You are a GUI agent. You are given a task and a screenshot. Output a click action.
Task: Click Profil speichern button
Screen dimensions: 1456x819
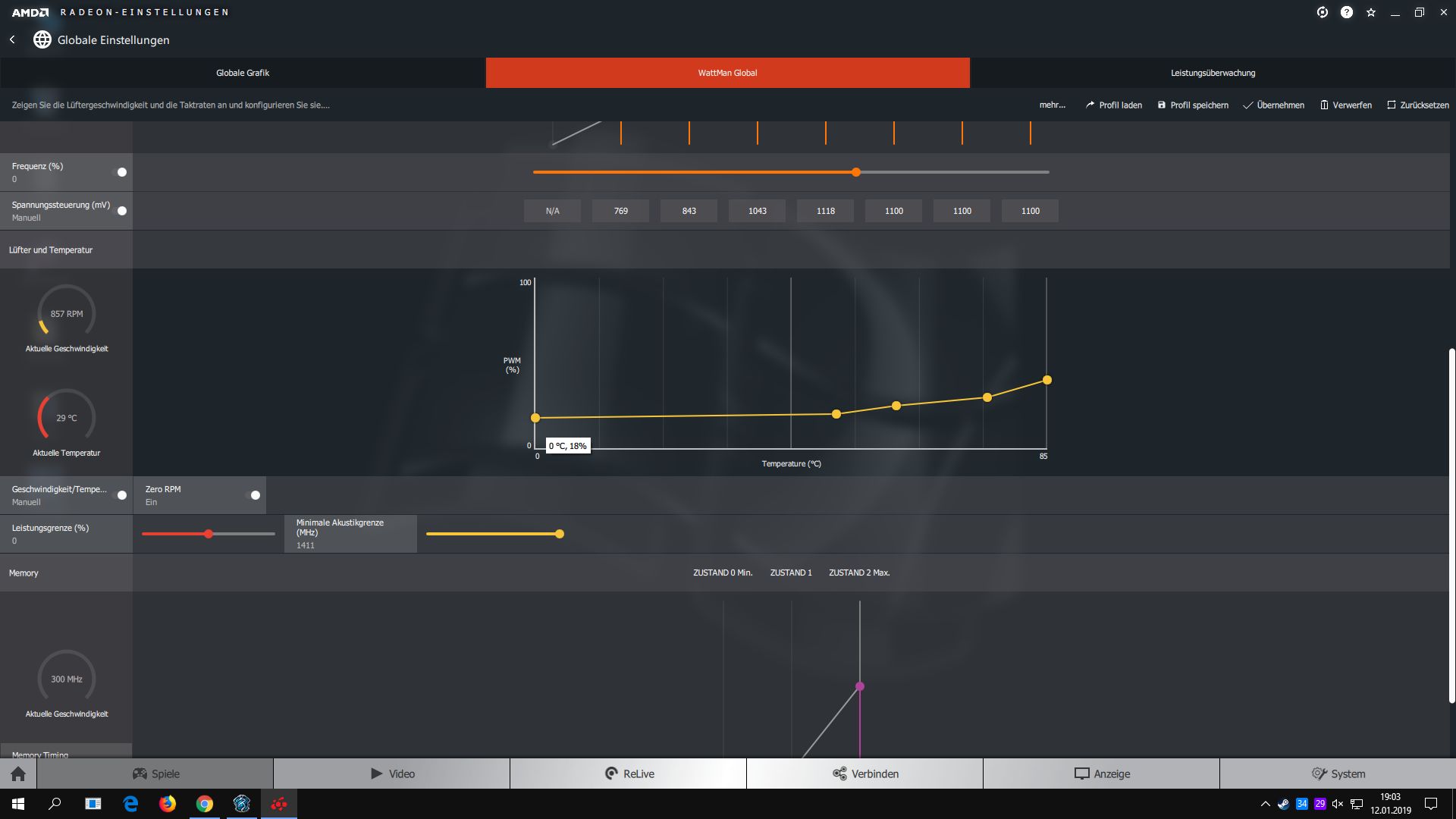(1193, 105)
